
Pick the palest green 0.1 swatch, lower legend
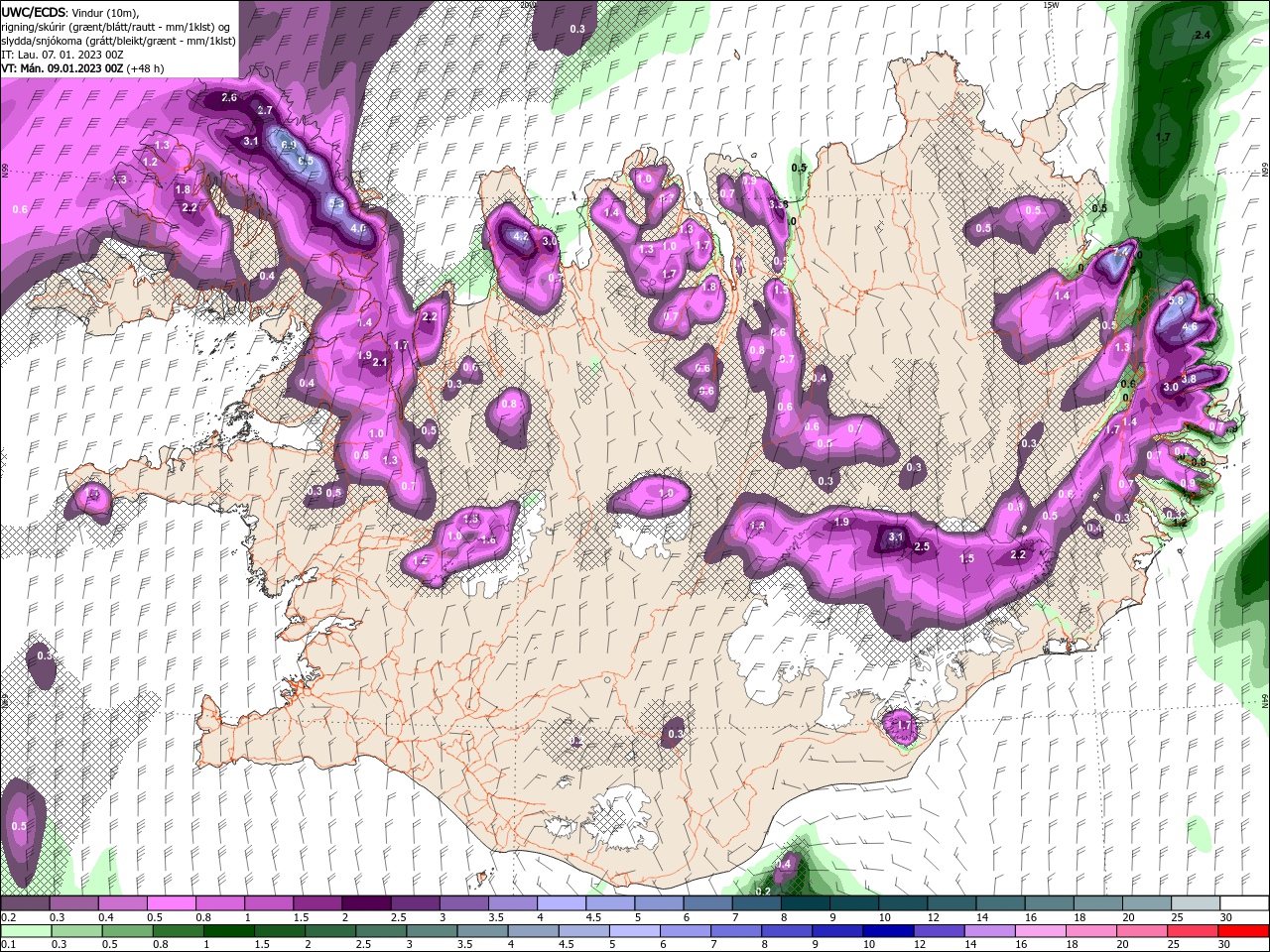pos(25,931)
